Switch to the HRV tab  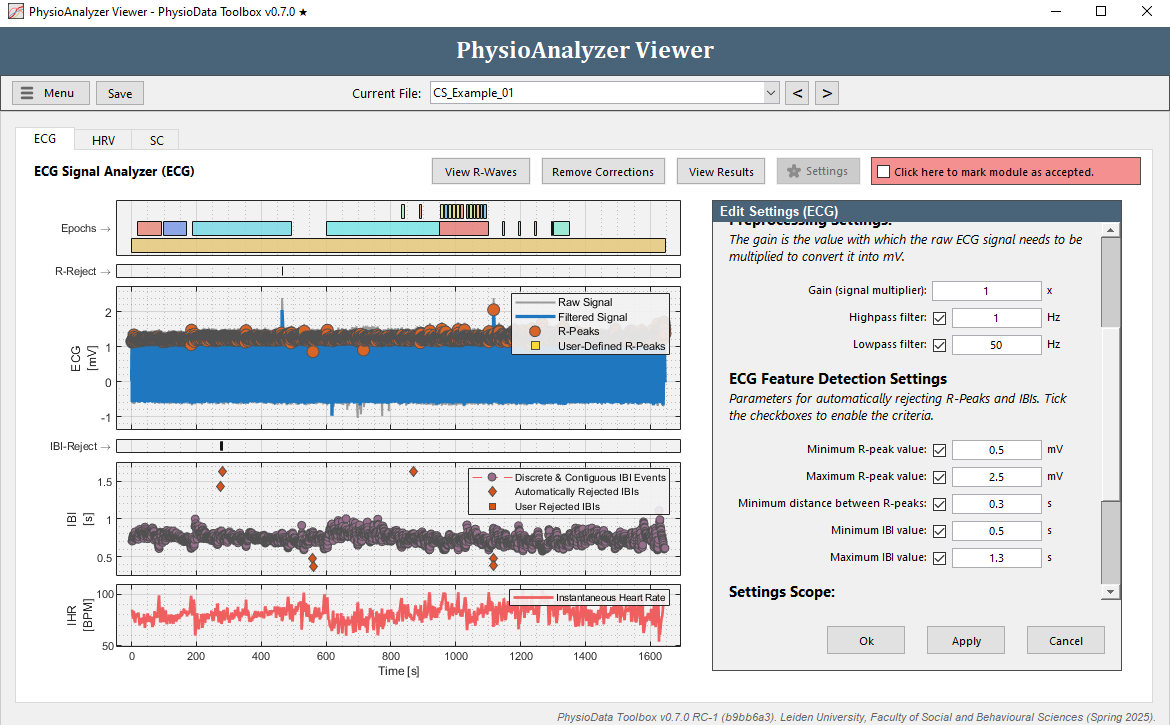(x=103, y=140)
